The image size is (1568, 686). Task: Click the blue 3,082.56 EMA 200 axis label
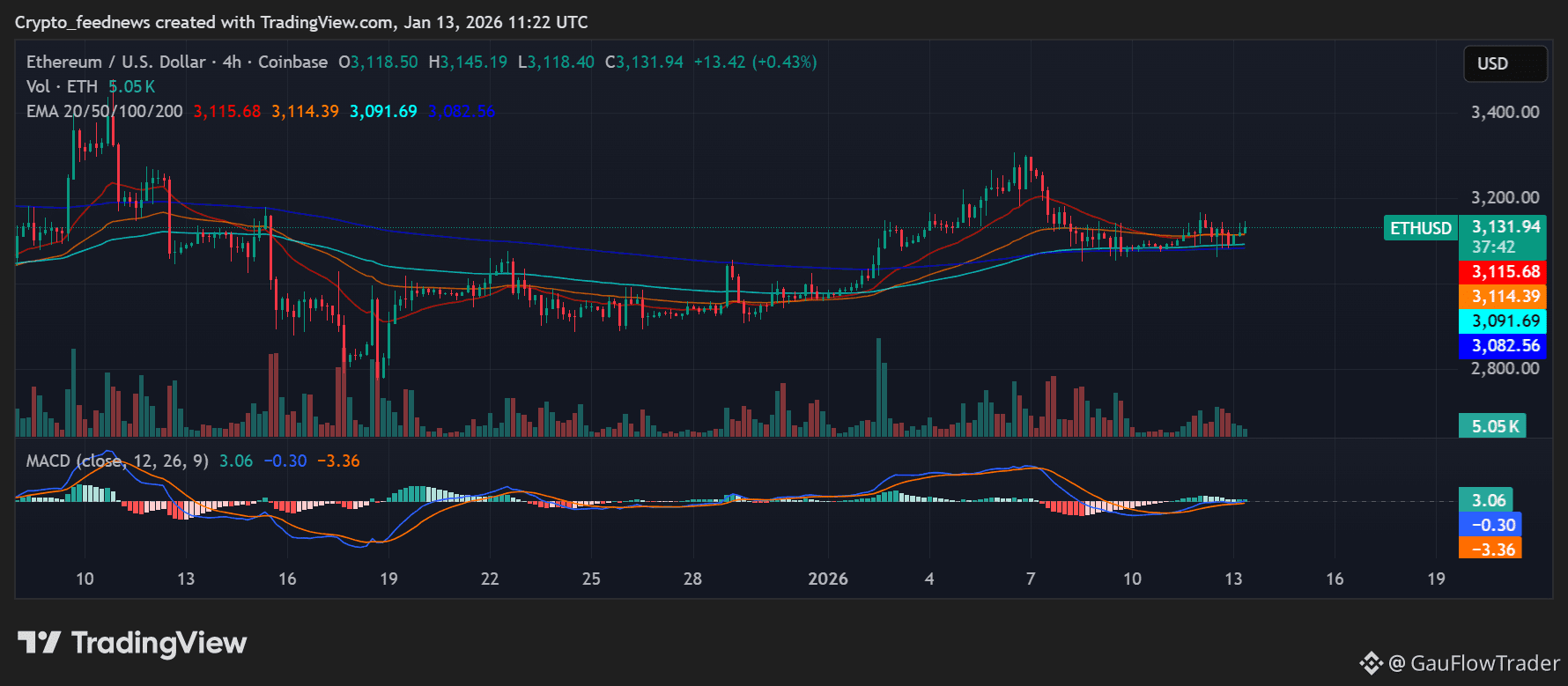click(1504, 346)
